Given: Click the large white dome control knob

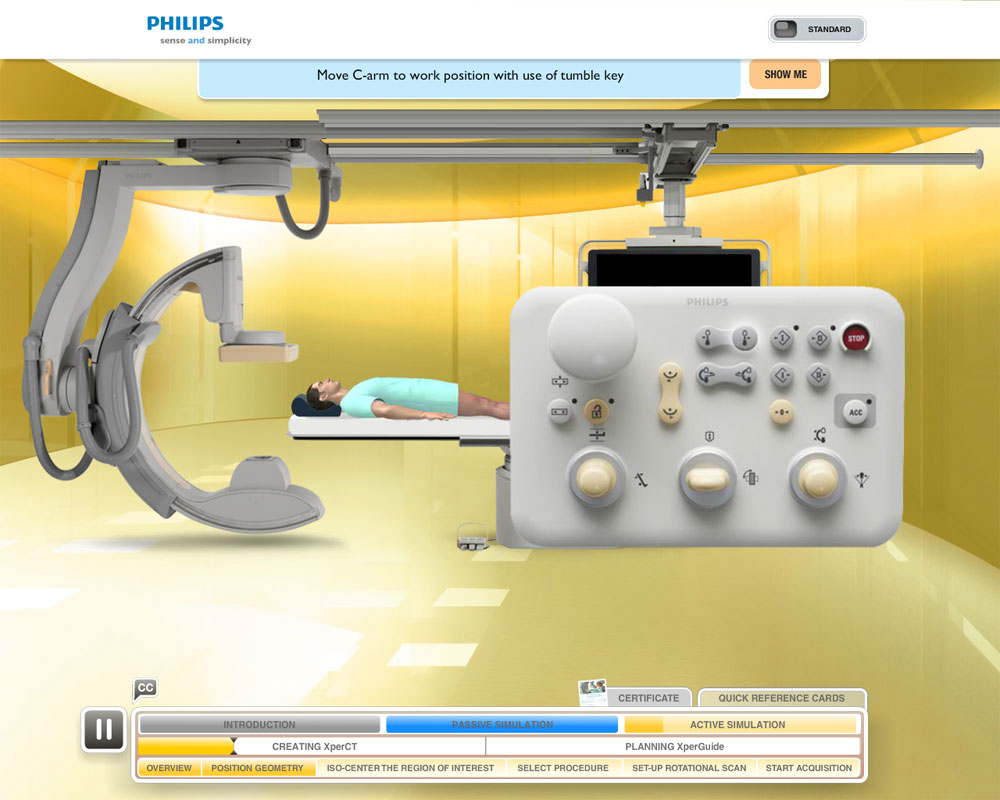Looking at the screenshot, I should [x=592, y=336].
